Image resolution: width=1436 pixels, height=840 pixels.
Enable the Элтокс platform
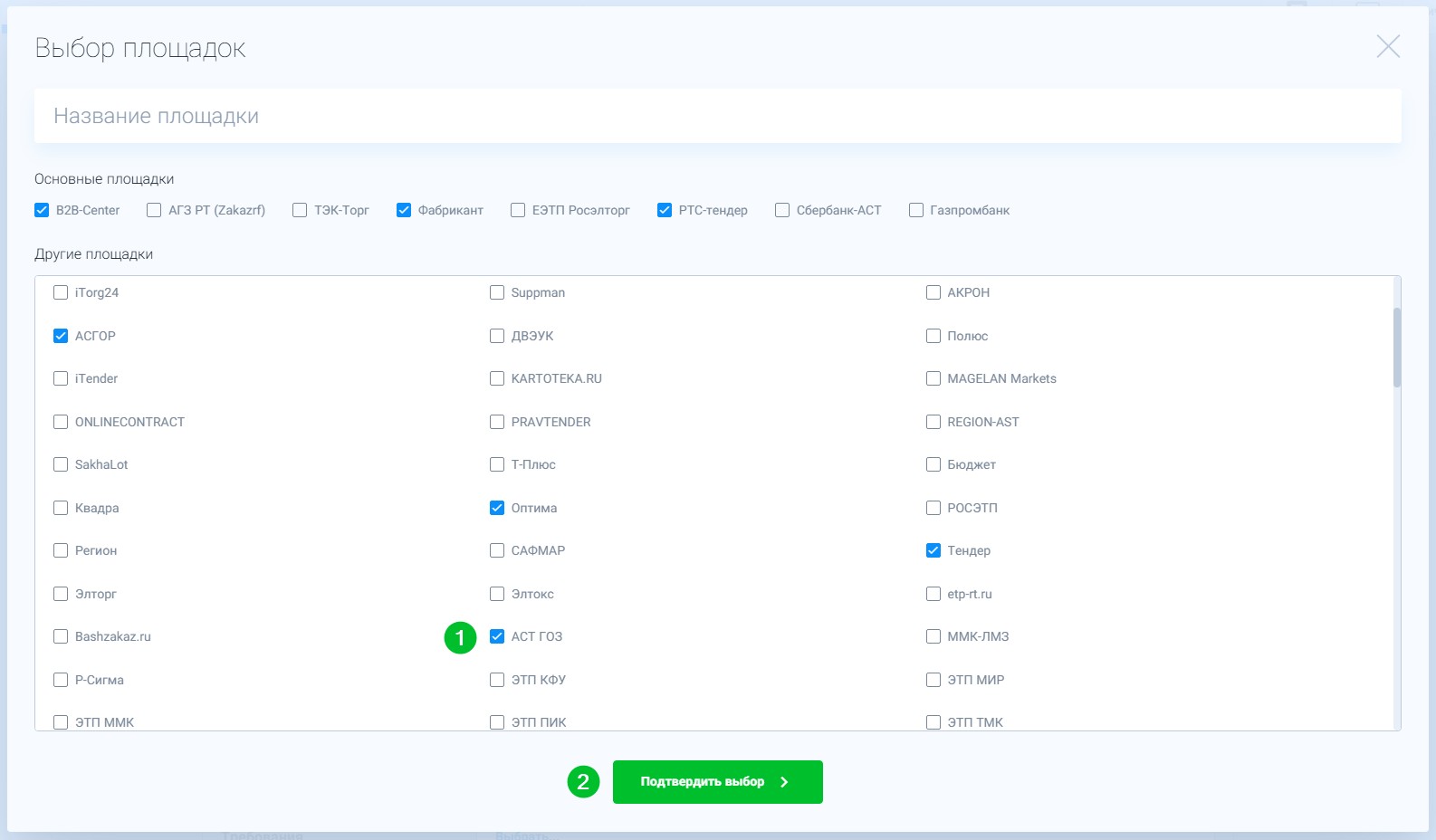click(x=497, y=594)
